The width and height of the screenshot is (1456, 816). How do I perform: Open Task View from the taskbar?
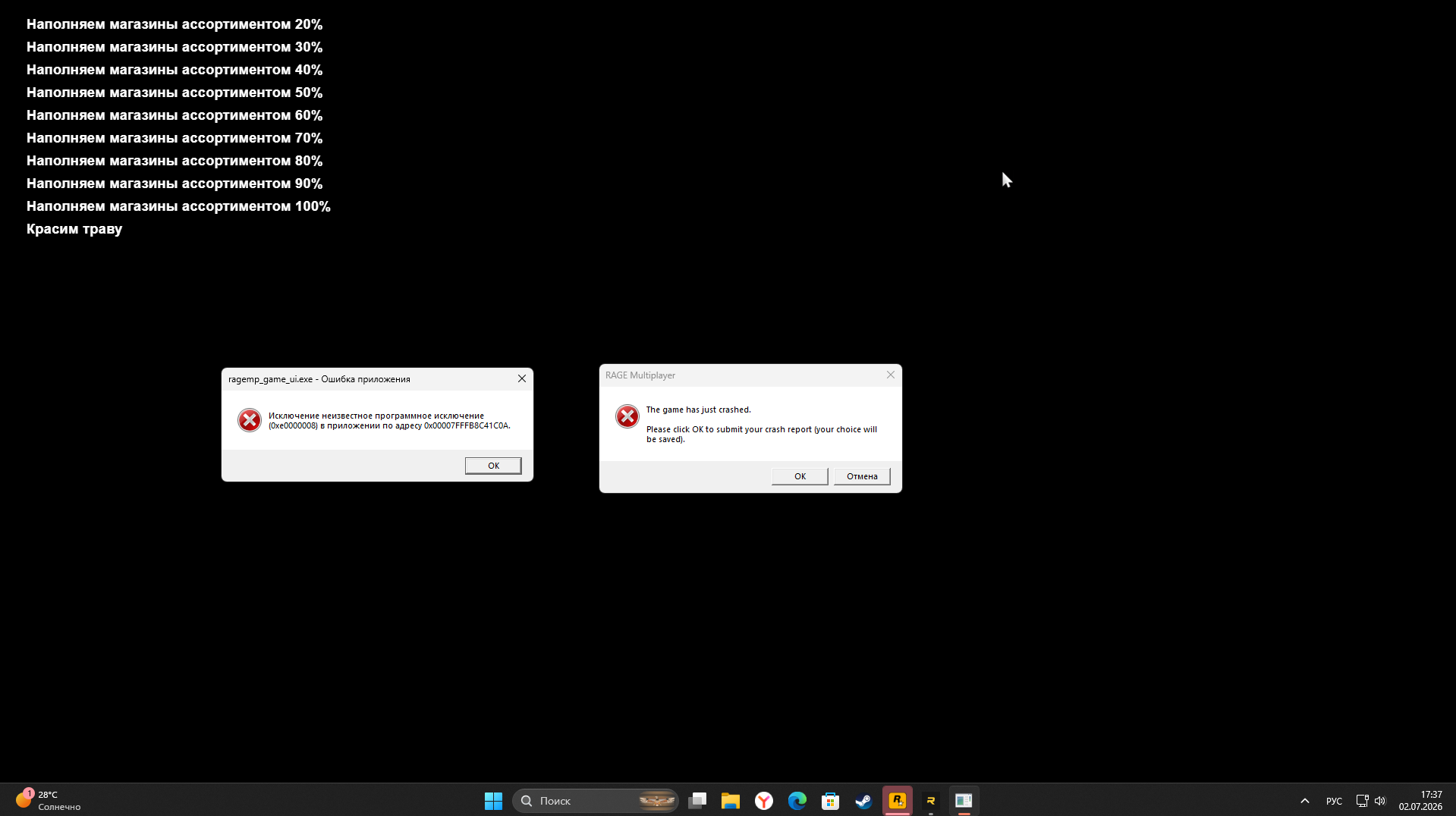[697, 801]
